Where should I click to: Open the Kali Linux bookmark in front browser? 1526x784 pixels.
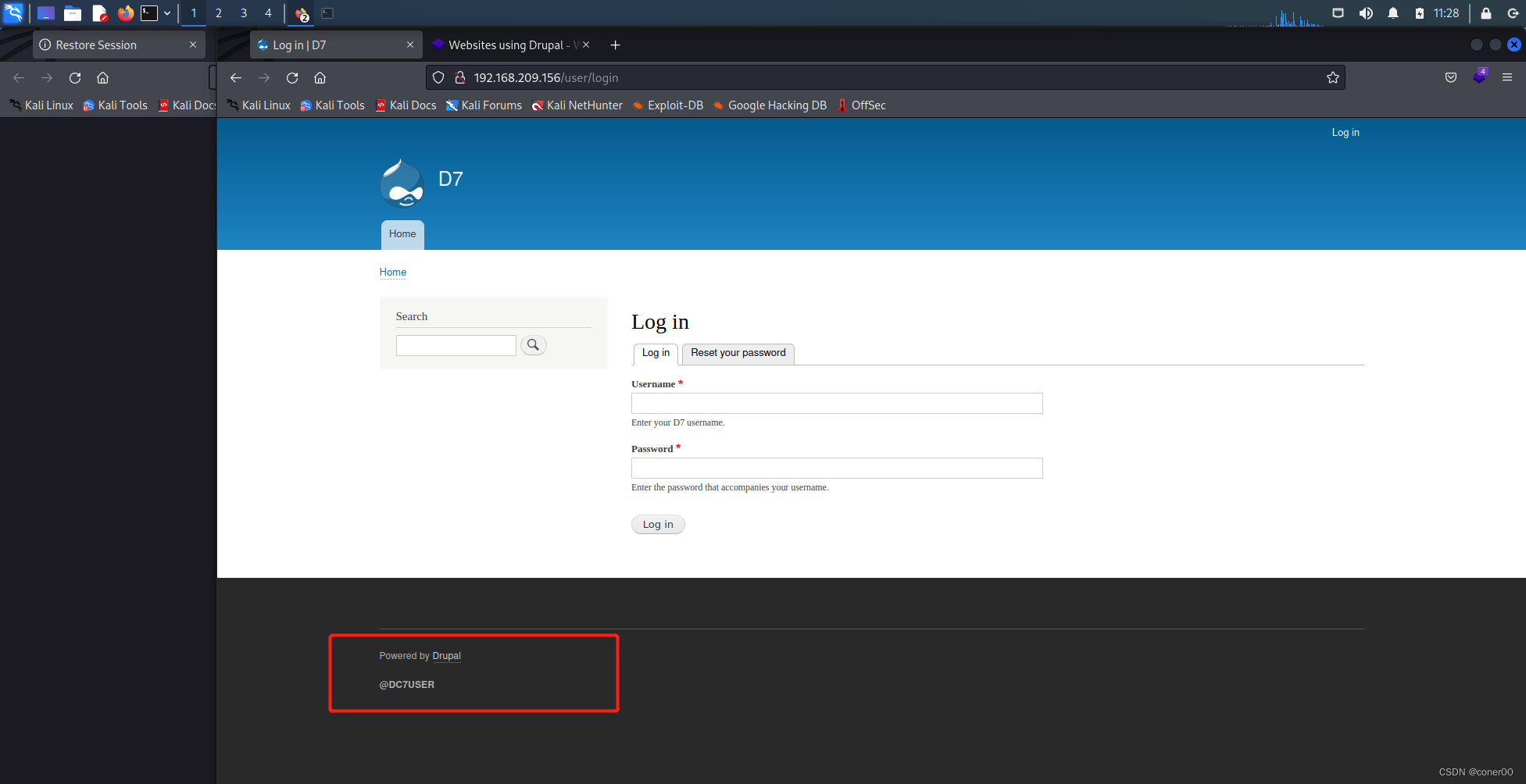coord(259,105)
